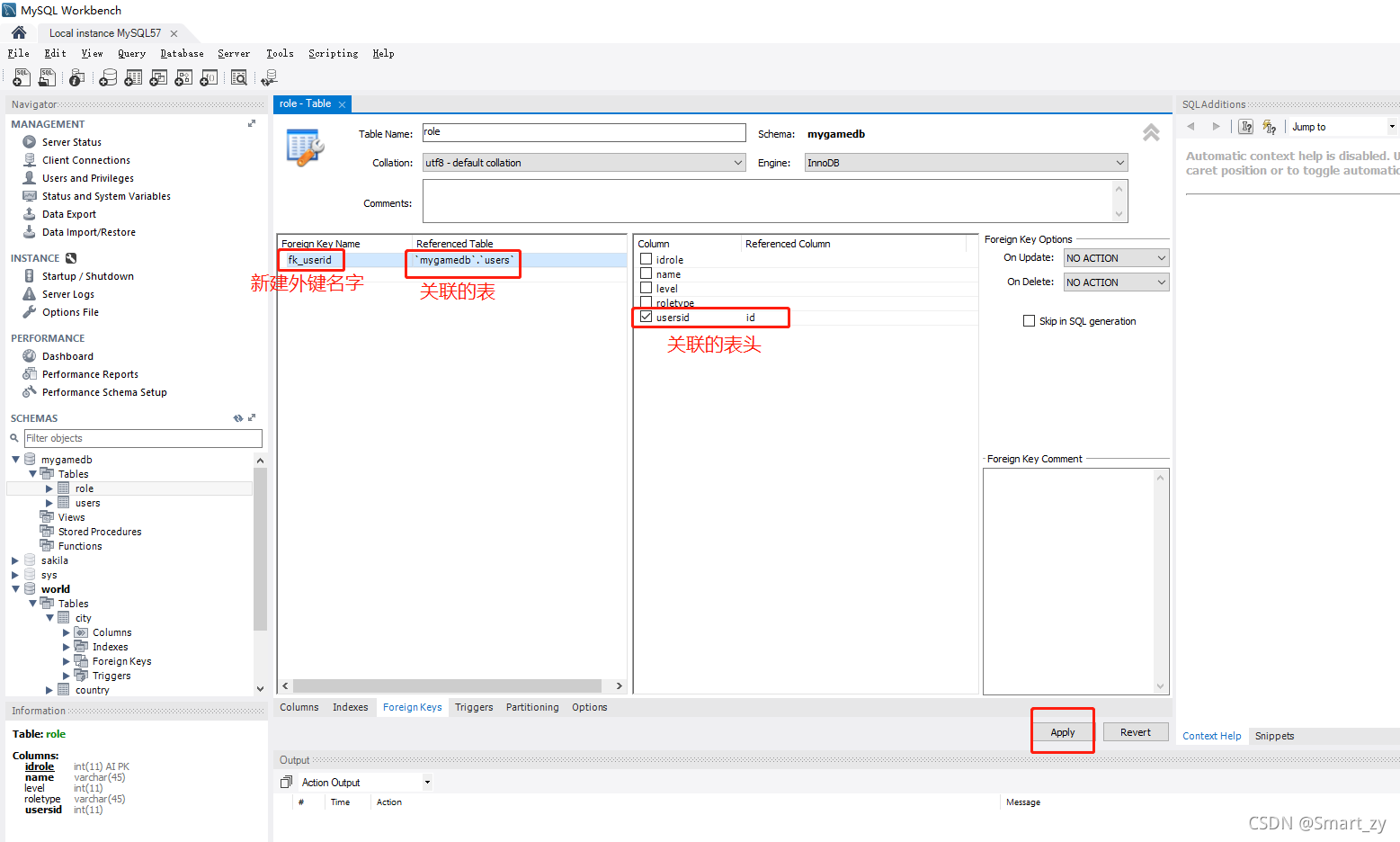Viewport: 1400px width, 842px height.
Task: Create a new stored procedure icon
Action: (183, 78)
